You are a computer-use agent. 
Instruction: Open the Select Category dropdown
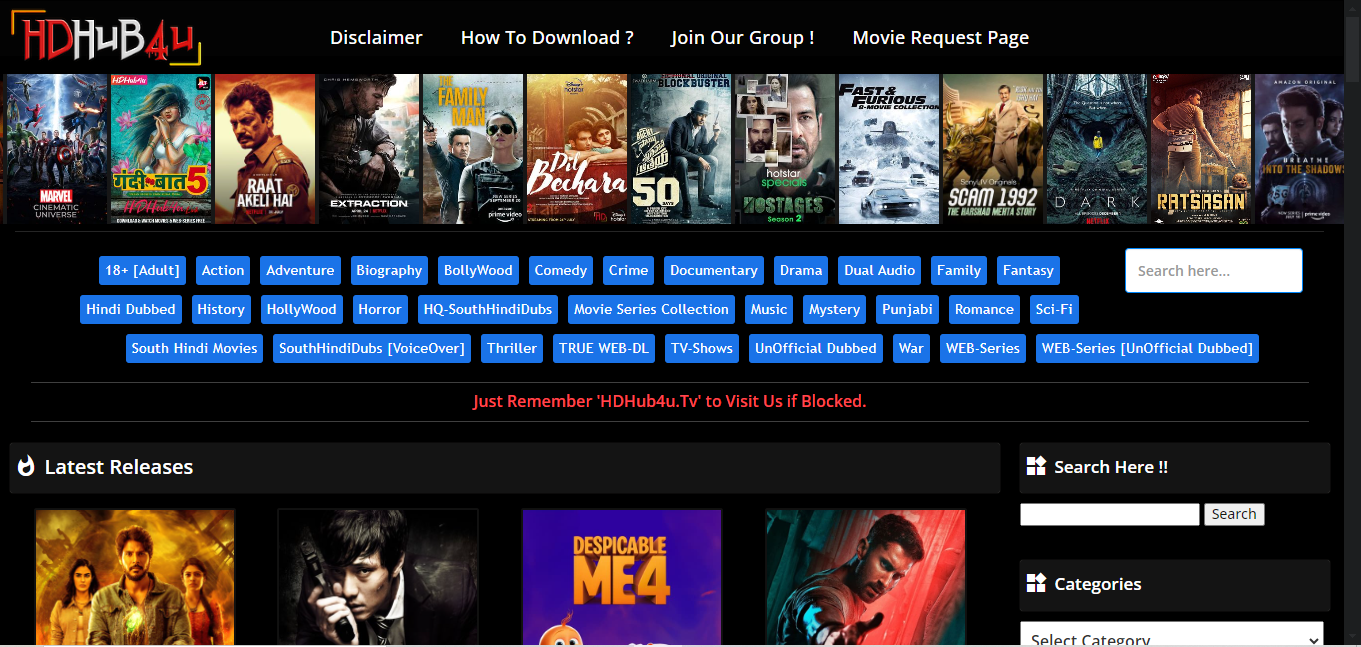coord(1172,635)
